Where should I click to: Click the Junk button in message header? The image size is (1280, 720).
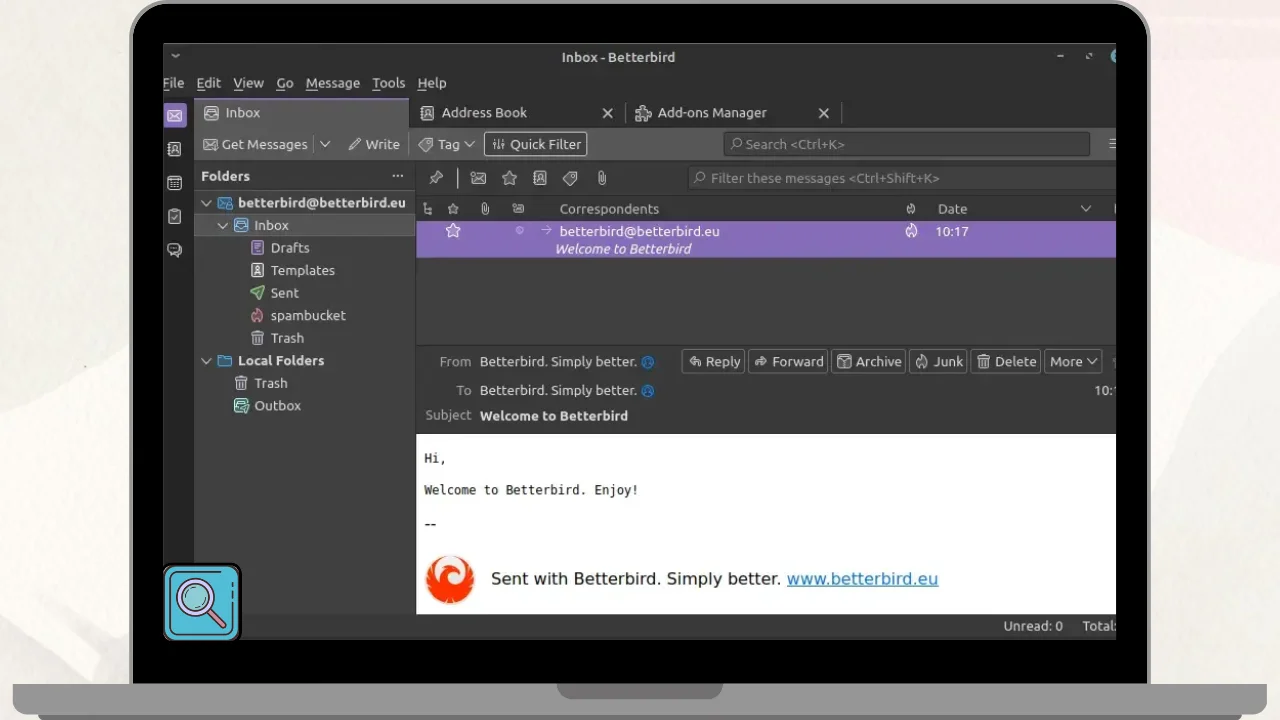(938, 362)
